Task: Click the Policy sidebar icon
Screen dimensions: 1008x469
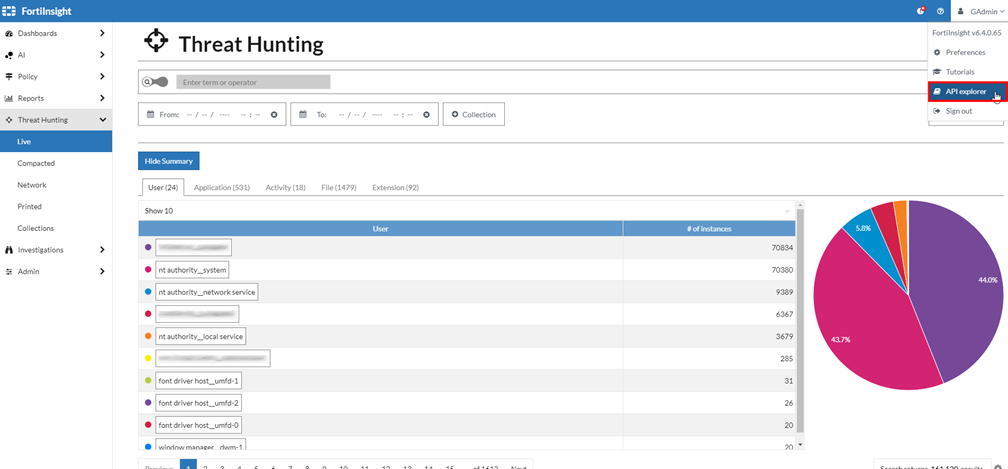Action: coord(9,76)
